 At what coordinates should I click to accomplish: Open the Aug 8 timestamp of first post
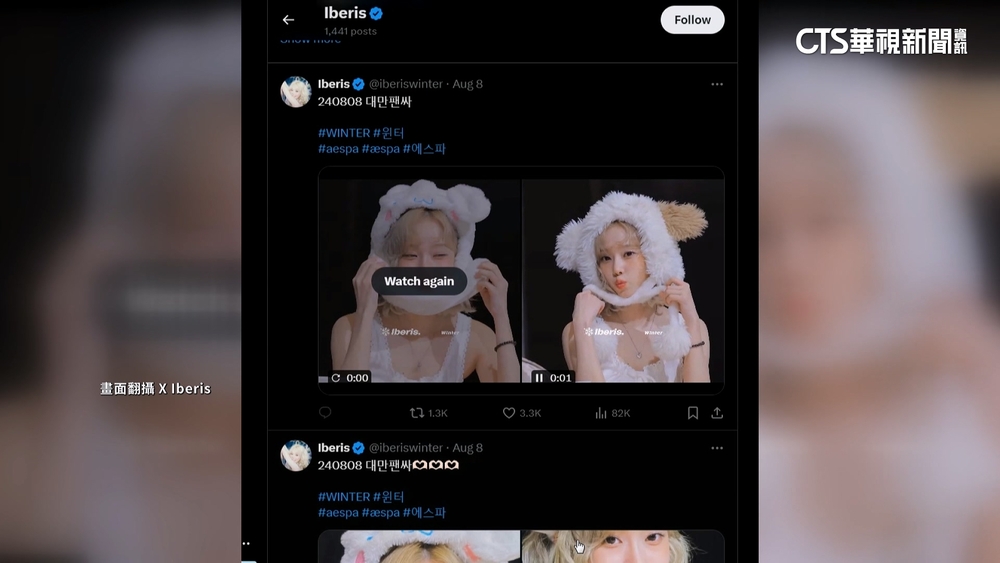click(467, 84)
